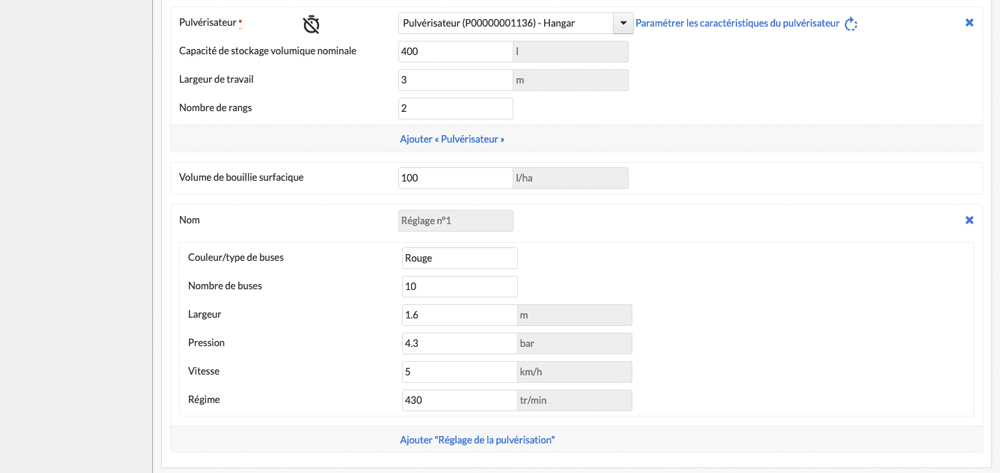Screen dimensions: 1000x473
Task: Open the Pulvérisateur dropdown arrow
Action: click(x=622, y=24)
